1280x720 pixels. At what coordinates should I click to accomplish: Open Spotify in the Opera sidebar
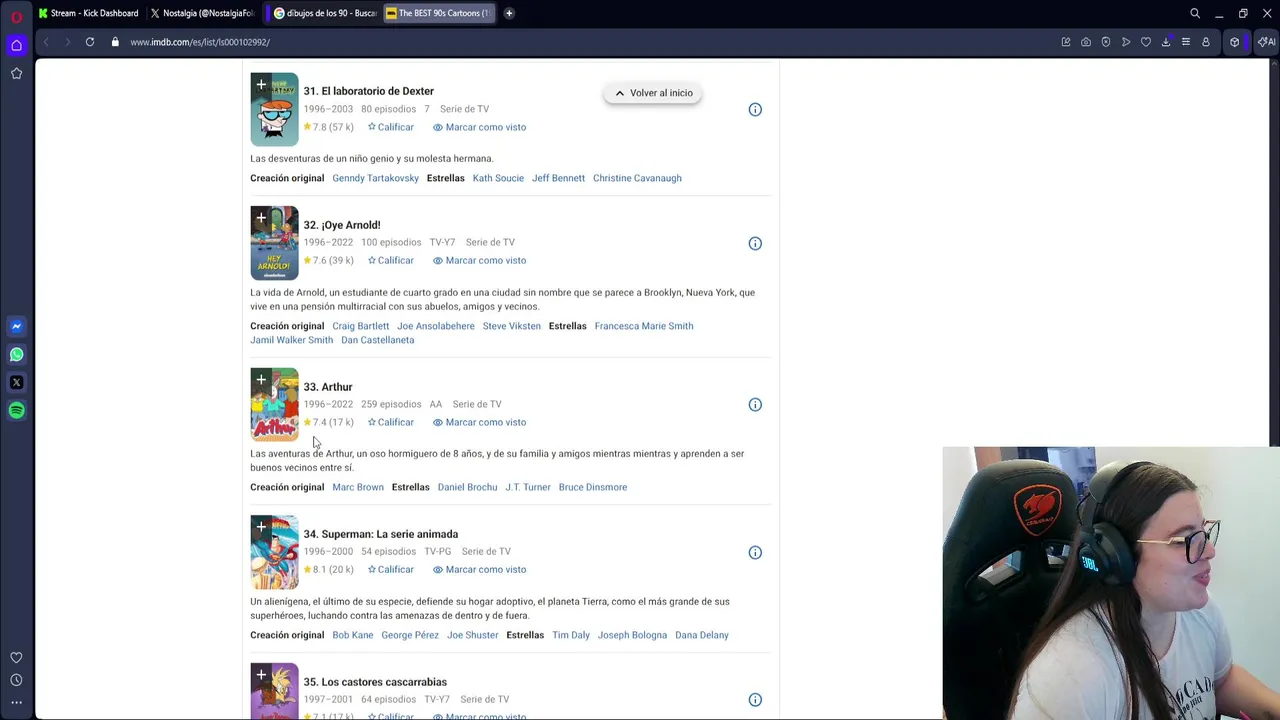pyautogui.click(x=16, y=410)
